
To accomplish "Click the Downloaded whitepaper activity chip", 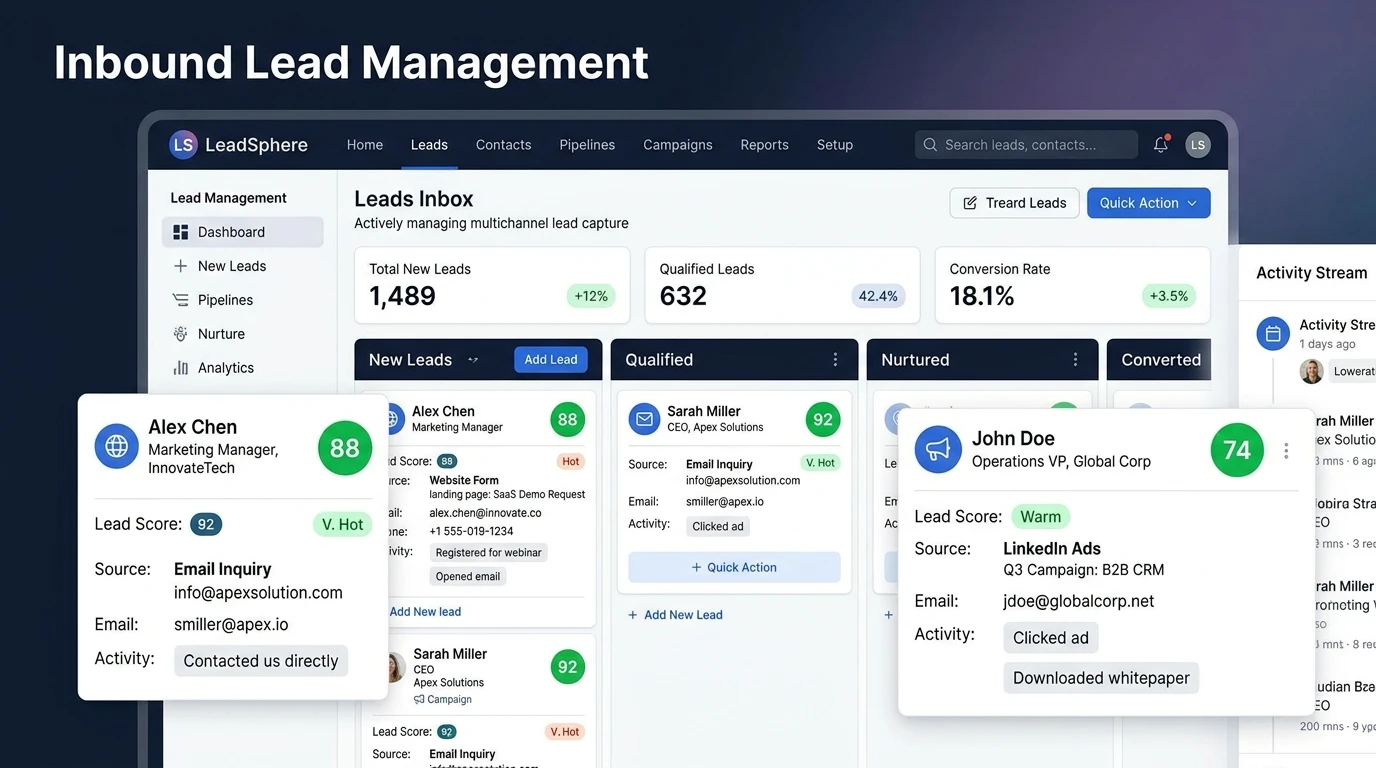I will point(1101,678).
